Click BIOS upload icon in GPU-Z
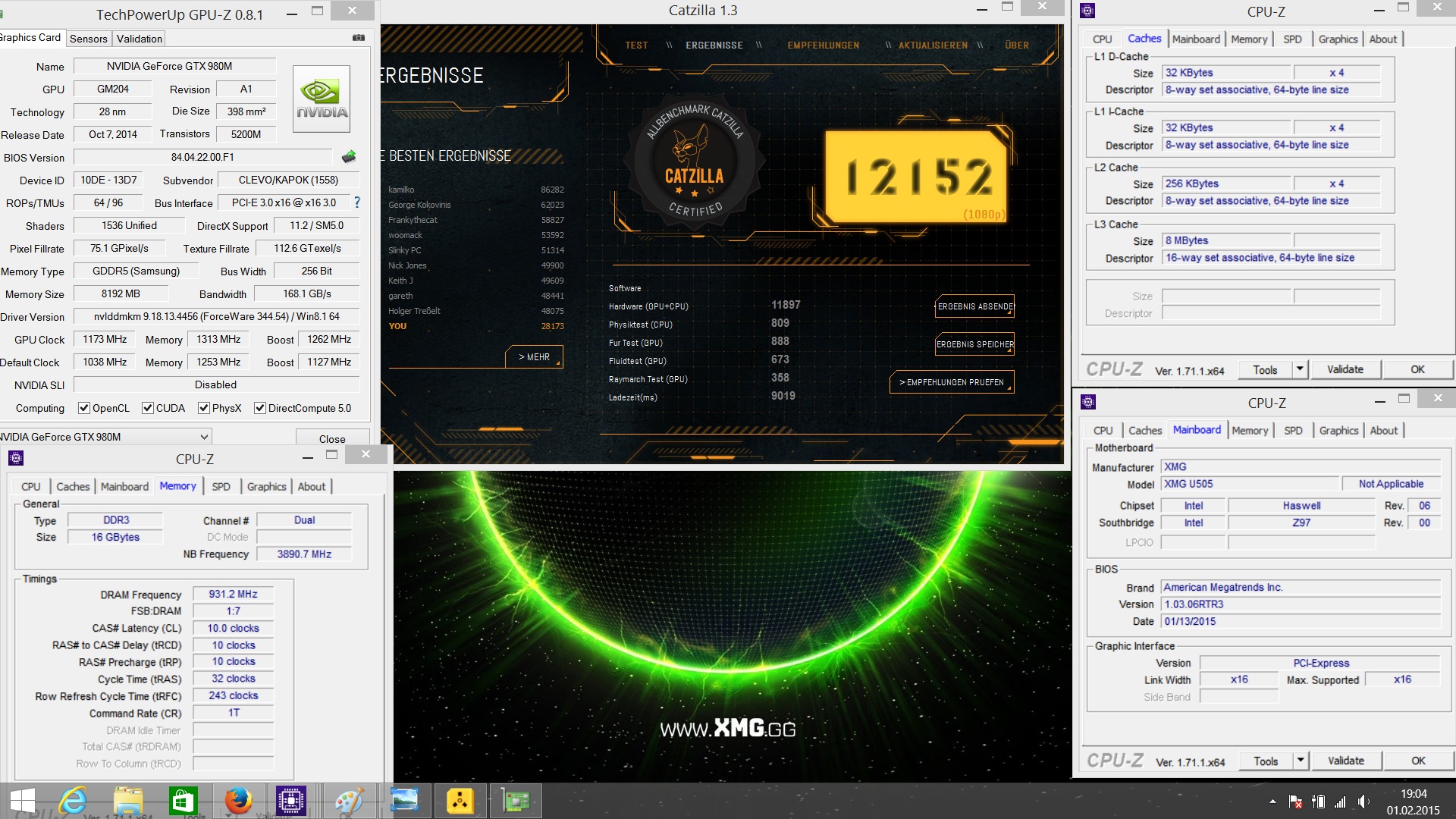Viewport: 1456px width, 819px height. click(x=349, y=157)
